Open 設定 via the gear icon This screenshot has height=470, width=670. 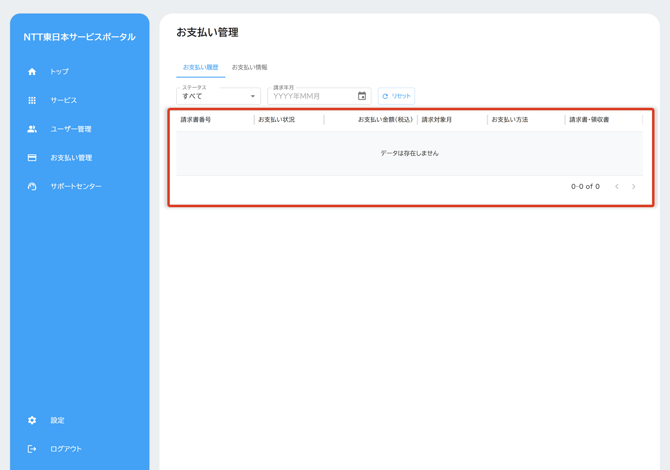coord(32,421)
